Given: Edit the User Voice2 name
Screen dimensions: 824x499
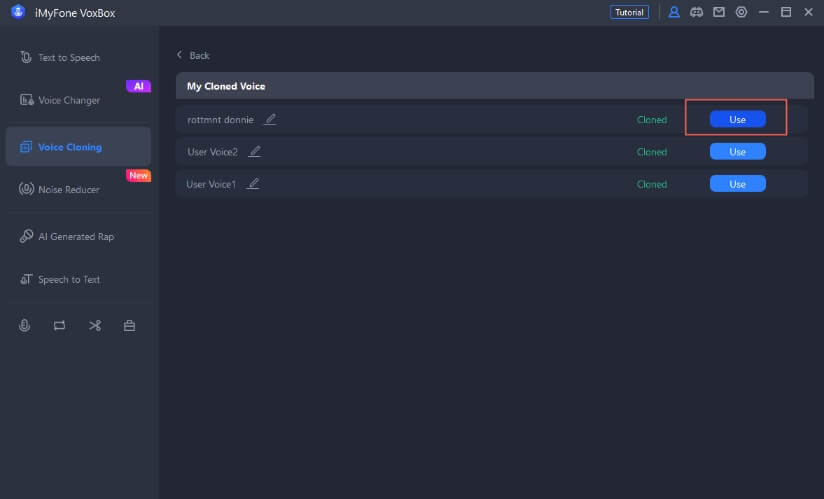Looking at the screenshot, I should click(255, 152).
